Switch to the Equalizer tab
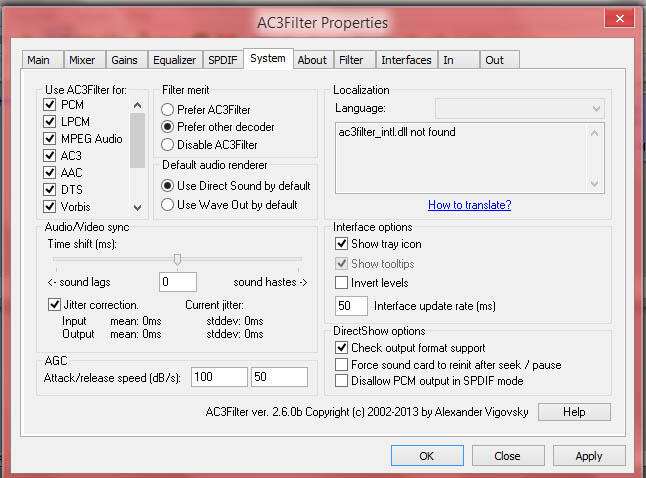This screenshot has width=646, height=478. click(x=175, y=60)
